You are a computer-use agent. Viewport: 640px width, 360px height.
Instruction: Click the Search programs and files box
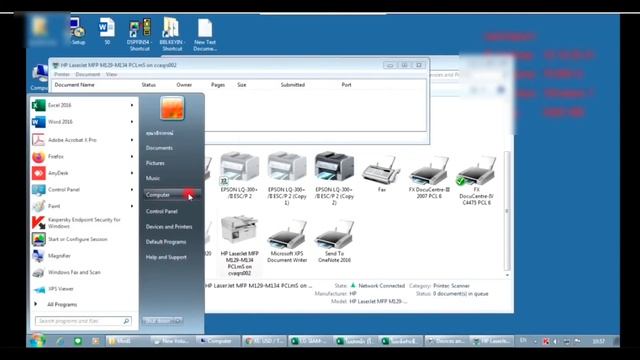coord(83,321)
